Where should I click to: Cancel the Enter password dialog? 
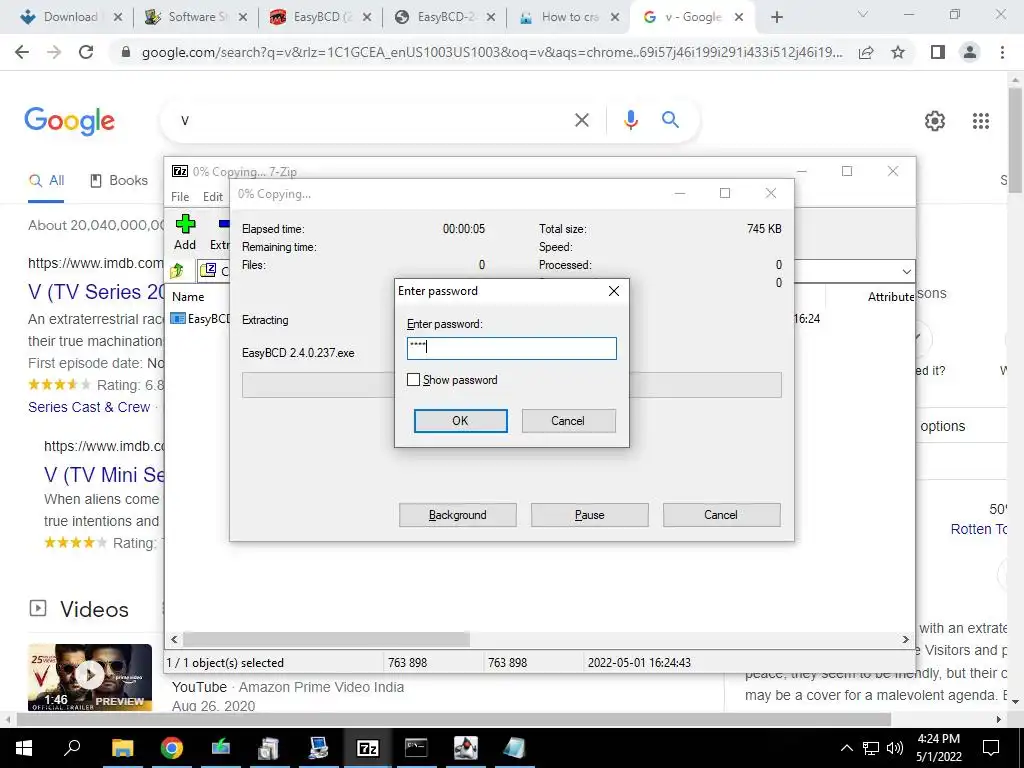(x=568, y=421)
